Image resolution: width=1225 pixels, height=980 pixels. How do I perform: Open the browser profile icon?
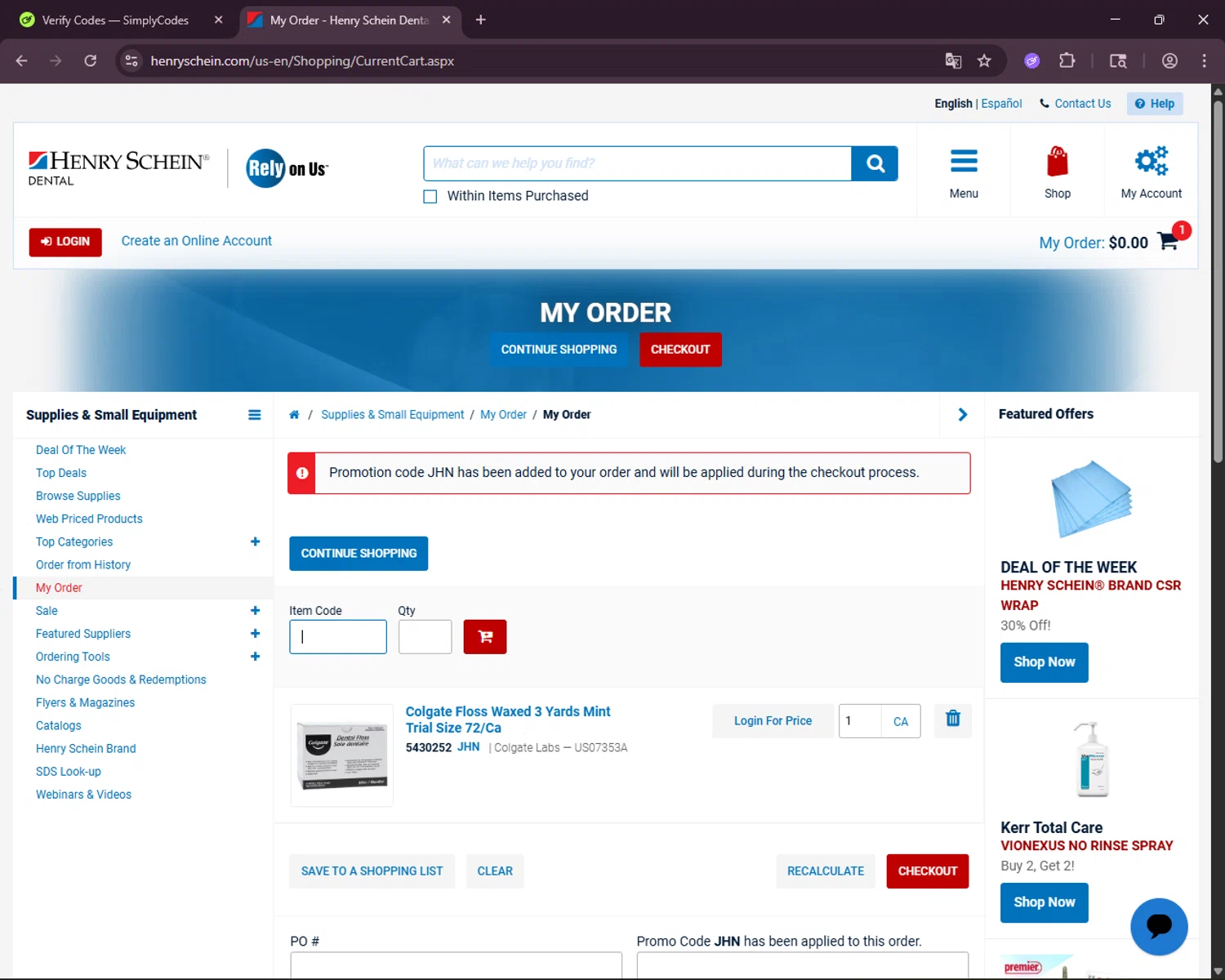1169,60
